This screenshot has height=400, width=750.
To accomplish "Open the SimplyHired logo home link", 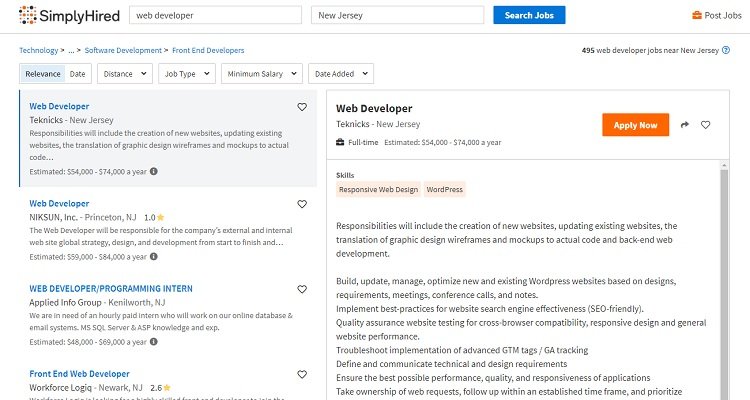I will tap(69, 15).
